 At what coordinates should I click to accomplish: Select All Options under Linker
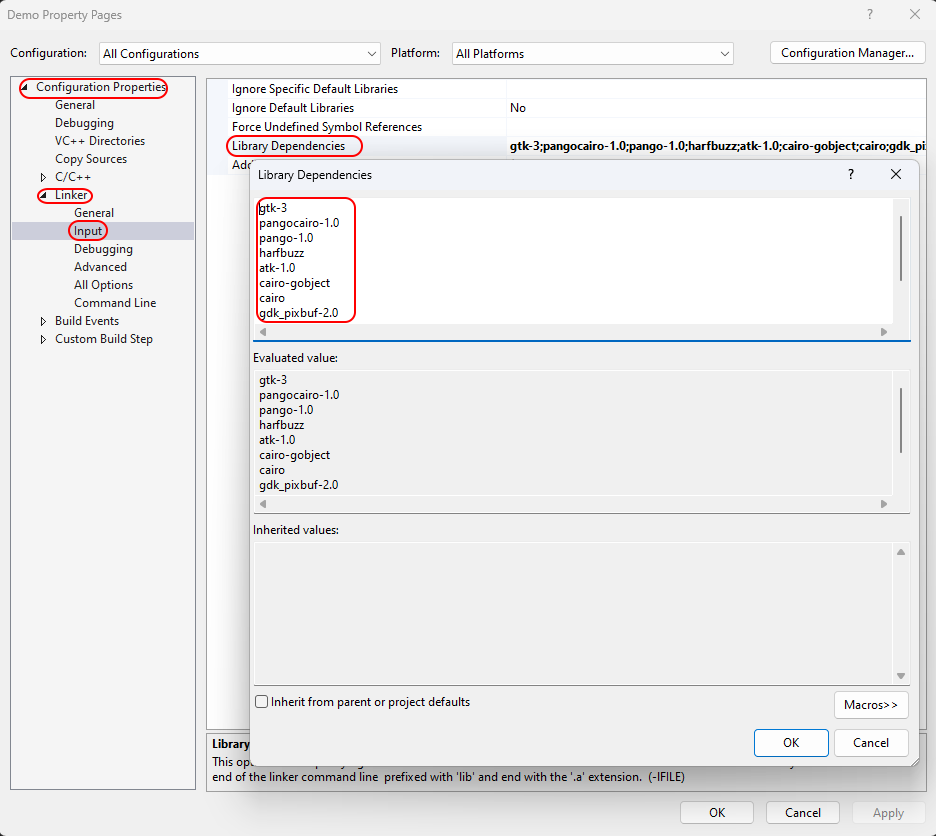coord(103,285)
